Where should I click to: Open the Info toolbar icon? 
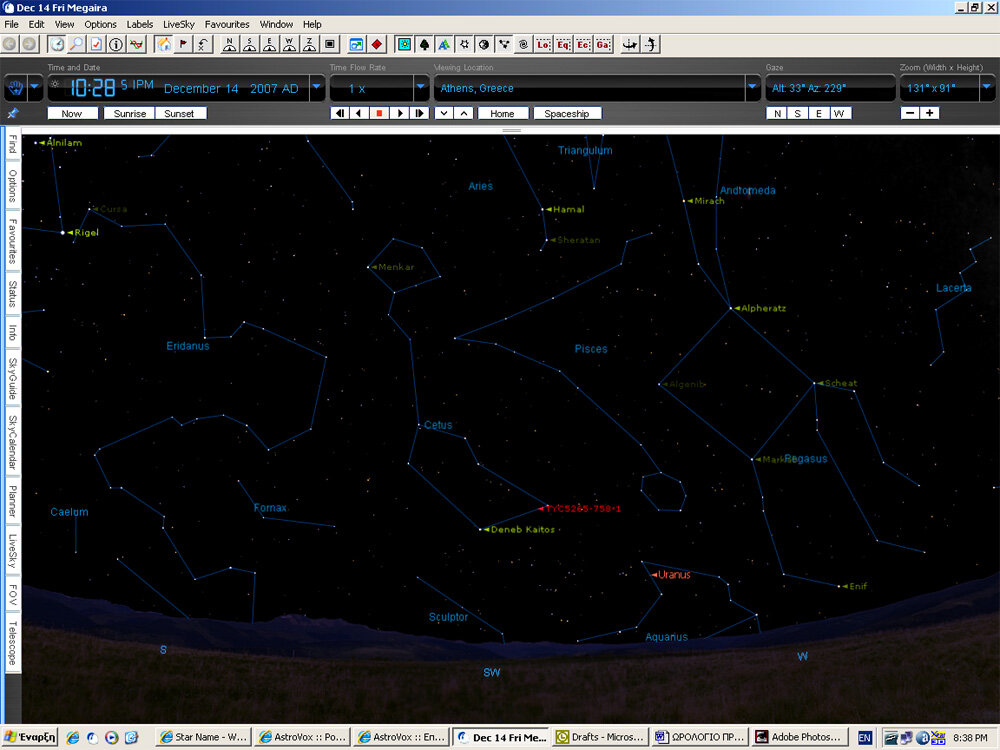pyautogui.click(x=116, y=44)
